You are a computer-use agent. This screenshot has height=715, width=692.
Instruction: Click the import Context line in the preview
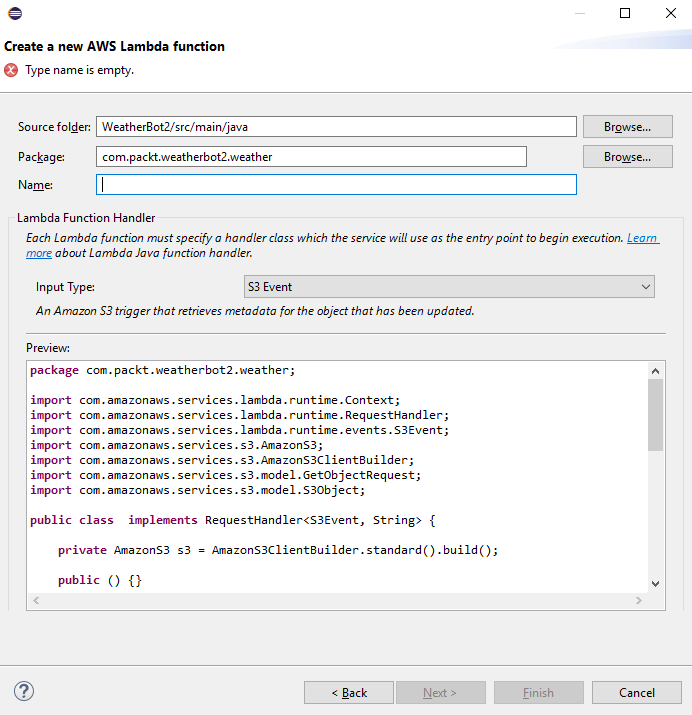215,400
